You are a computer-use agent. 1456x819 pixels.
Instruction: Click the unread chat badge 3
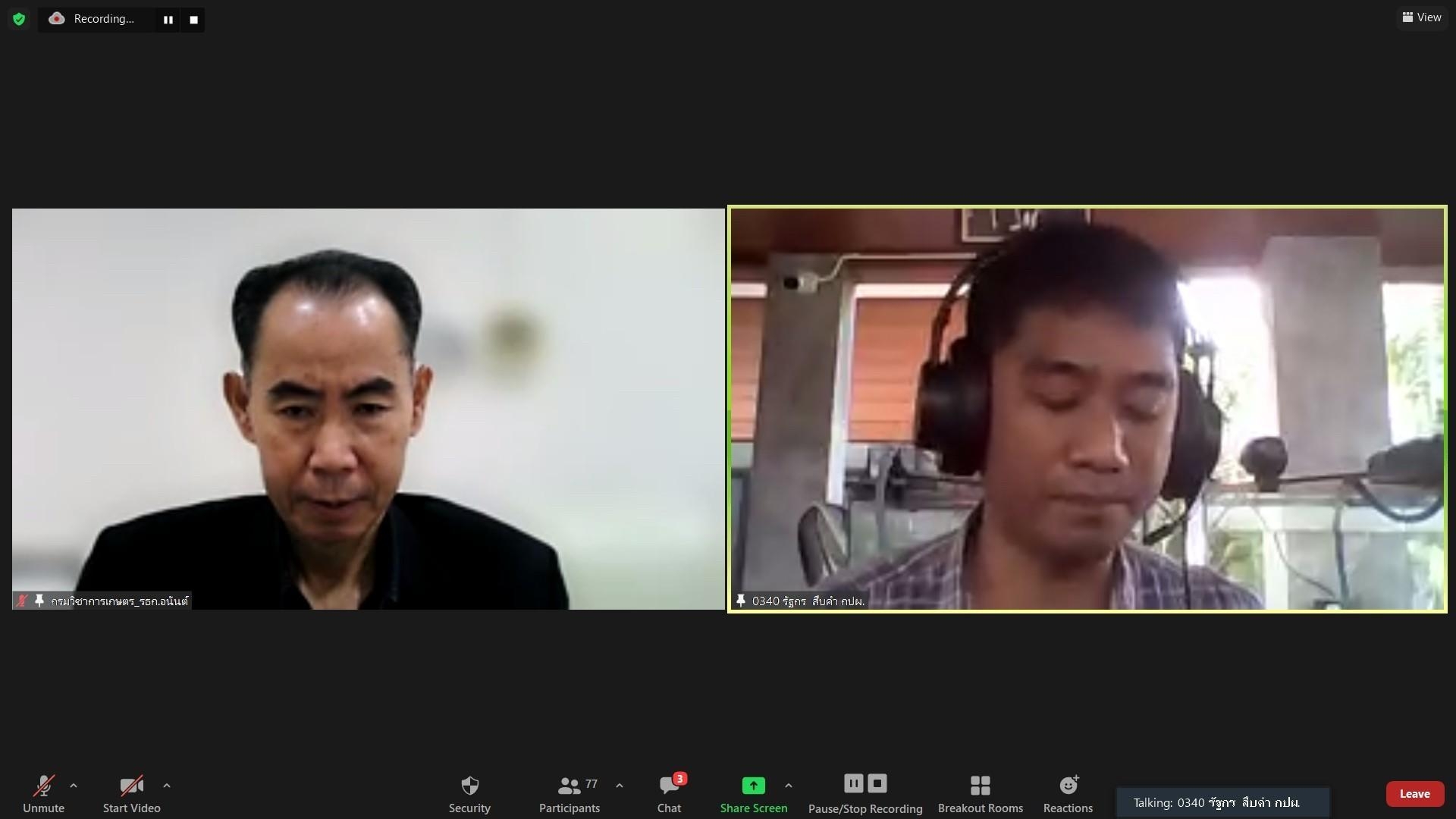coord(680,779)
